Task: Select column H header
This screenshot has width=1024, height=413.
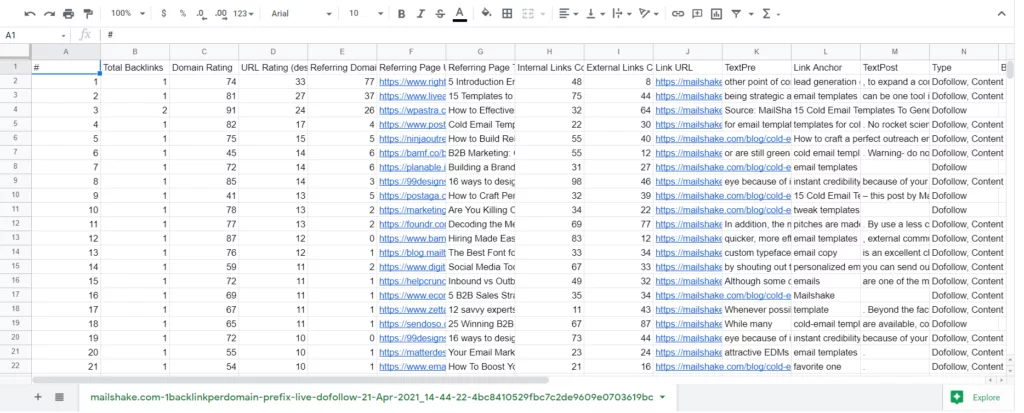Action: pyautogui.click(x=549, y=52)
